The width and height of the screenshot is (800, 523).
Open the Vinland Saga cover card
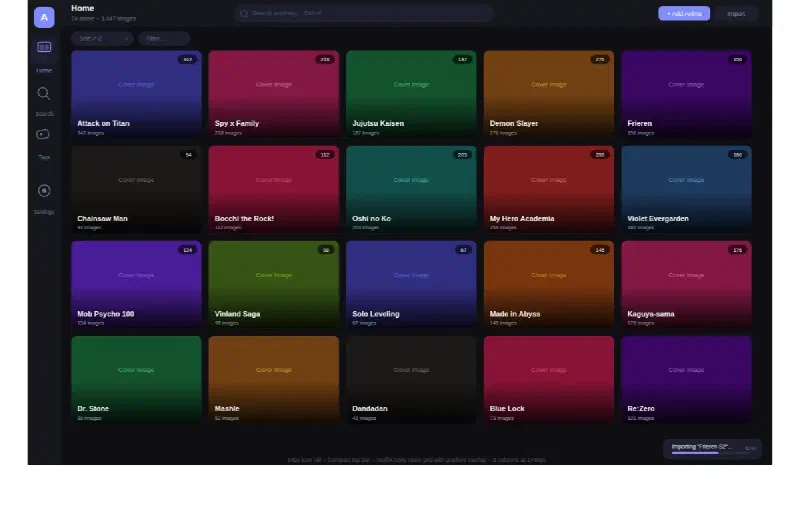coord(274,285)
